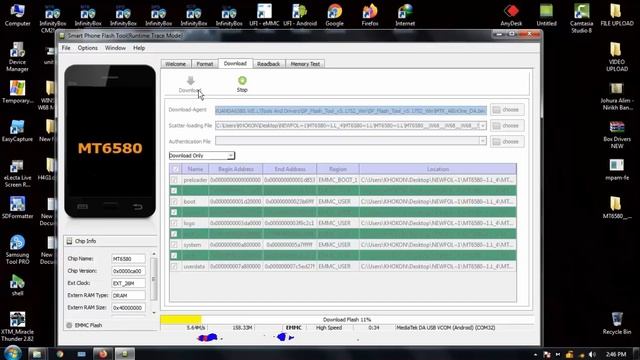Collapse the Chip Info panel expander
The height and width of the screenshot is (360, 640).
tap(69, 241)
